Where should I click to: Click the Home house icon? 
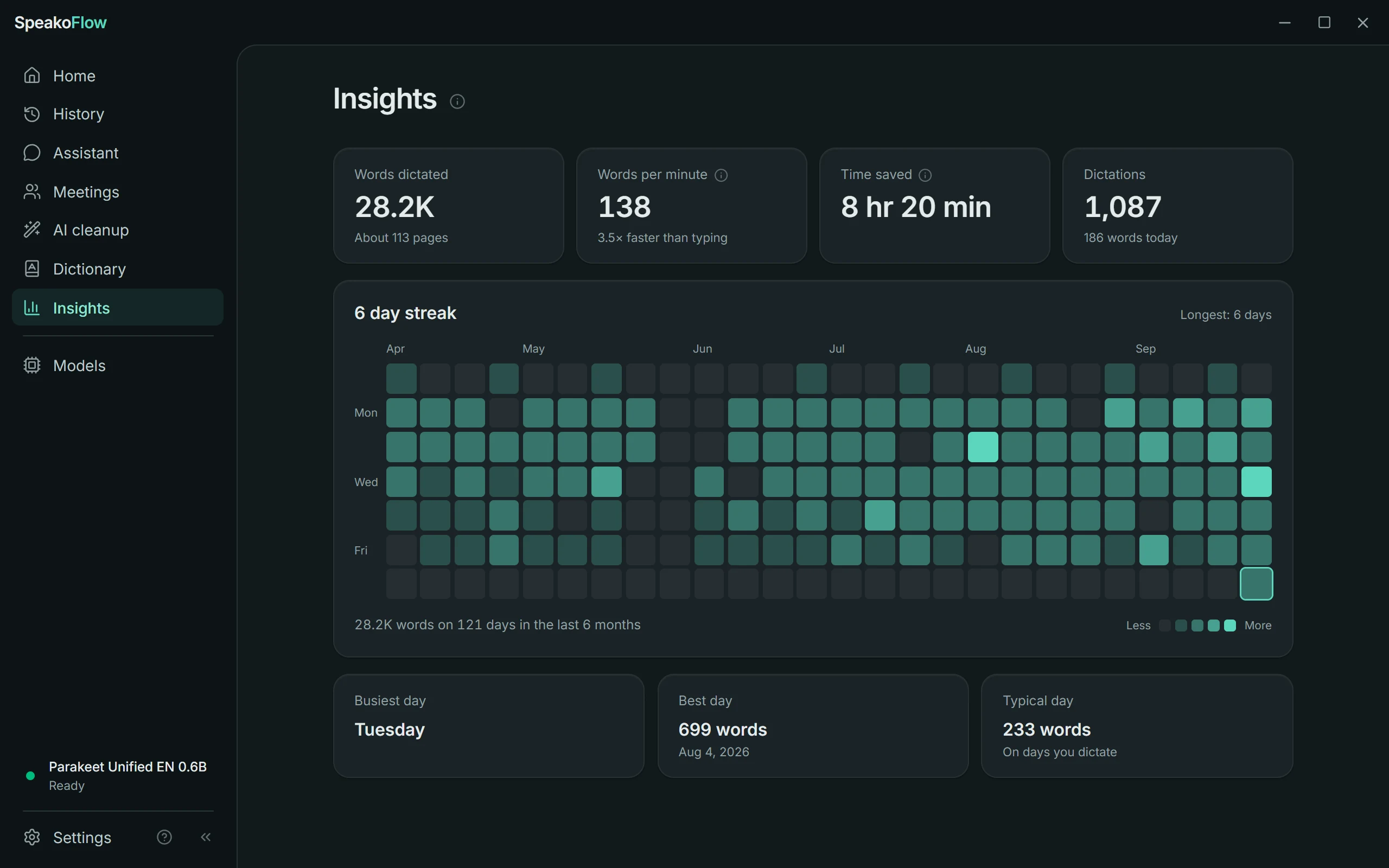pyautogui.click(x=32, y=75)
